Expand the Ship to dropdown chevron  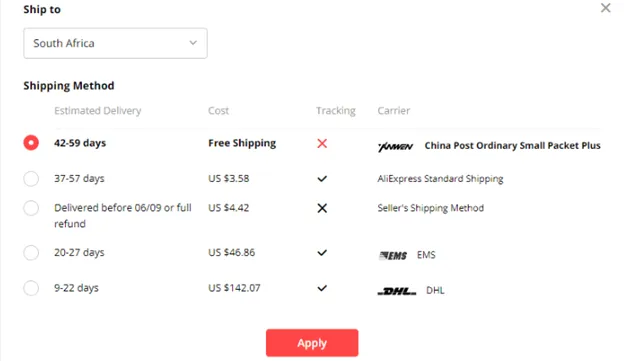tap(193, 43)
